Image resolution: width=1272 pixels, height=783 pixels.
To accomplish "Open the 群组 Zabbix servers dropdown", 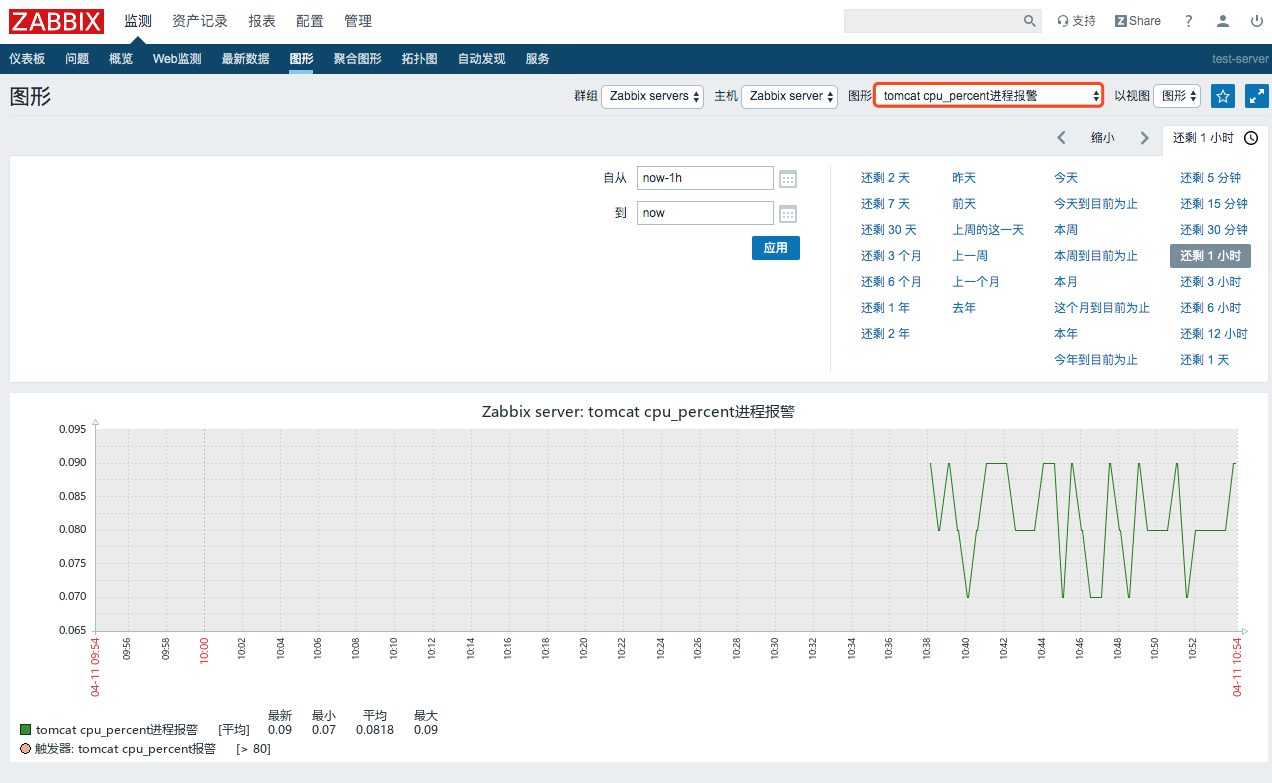I will [652, 96].
